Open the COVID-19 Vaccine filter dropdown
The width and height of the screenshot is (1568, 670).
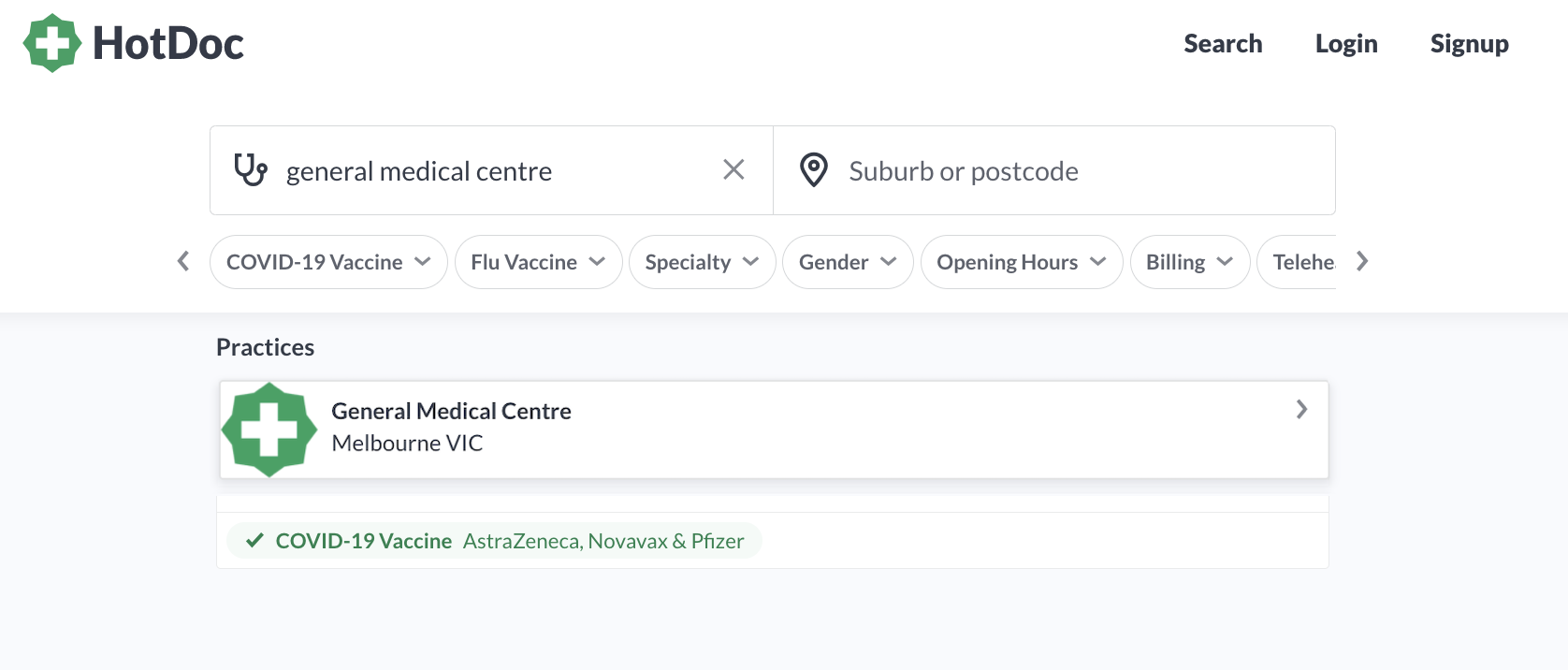click(328, 262)
